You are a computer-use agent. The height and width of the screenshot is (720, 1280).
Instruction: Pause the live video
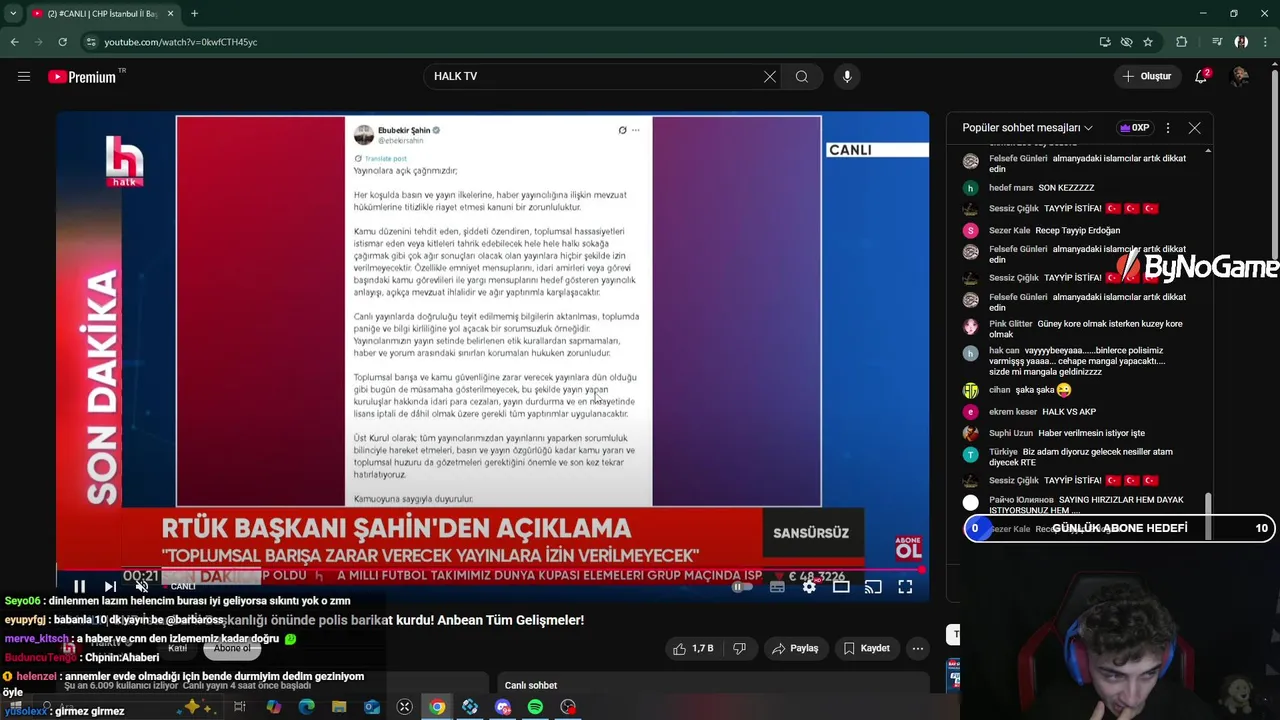coord(80,587)
